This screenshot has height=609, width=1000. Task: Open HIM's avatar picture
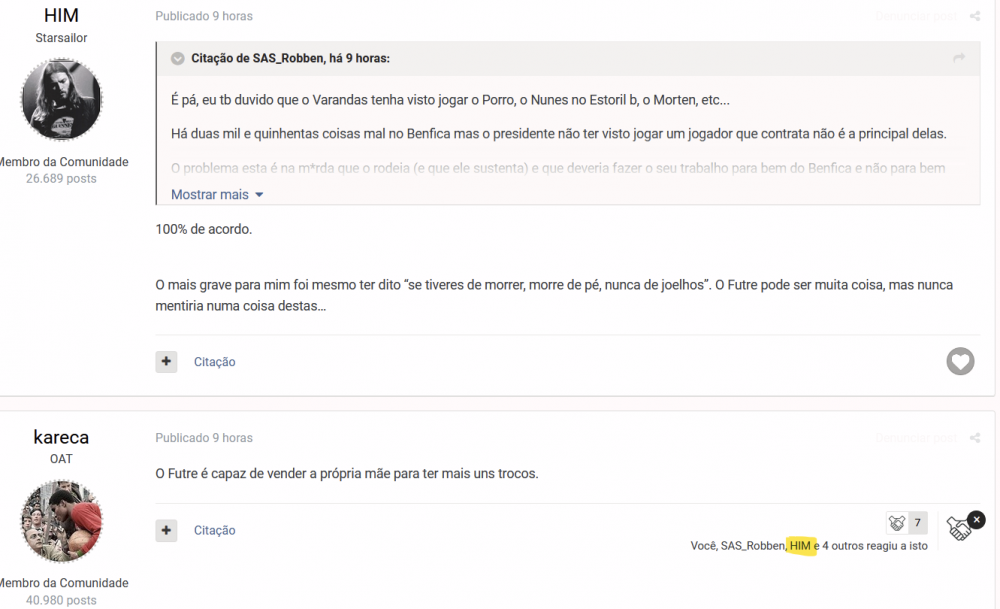[61, 99]
